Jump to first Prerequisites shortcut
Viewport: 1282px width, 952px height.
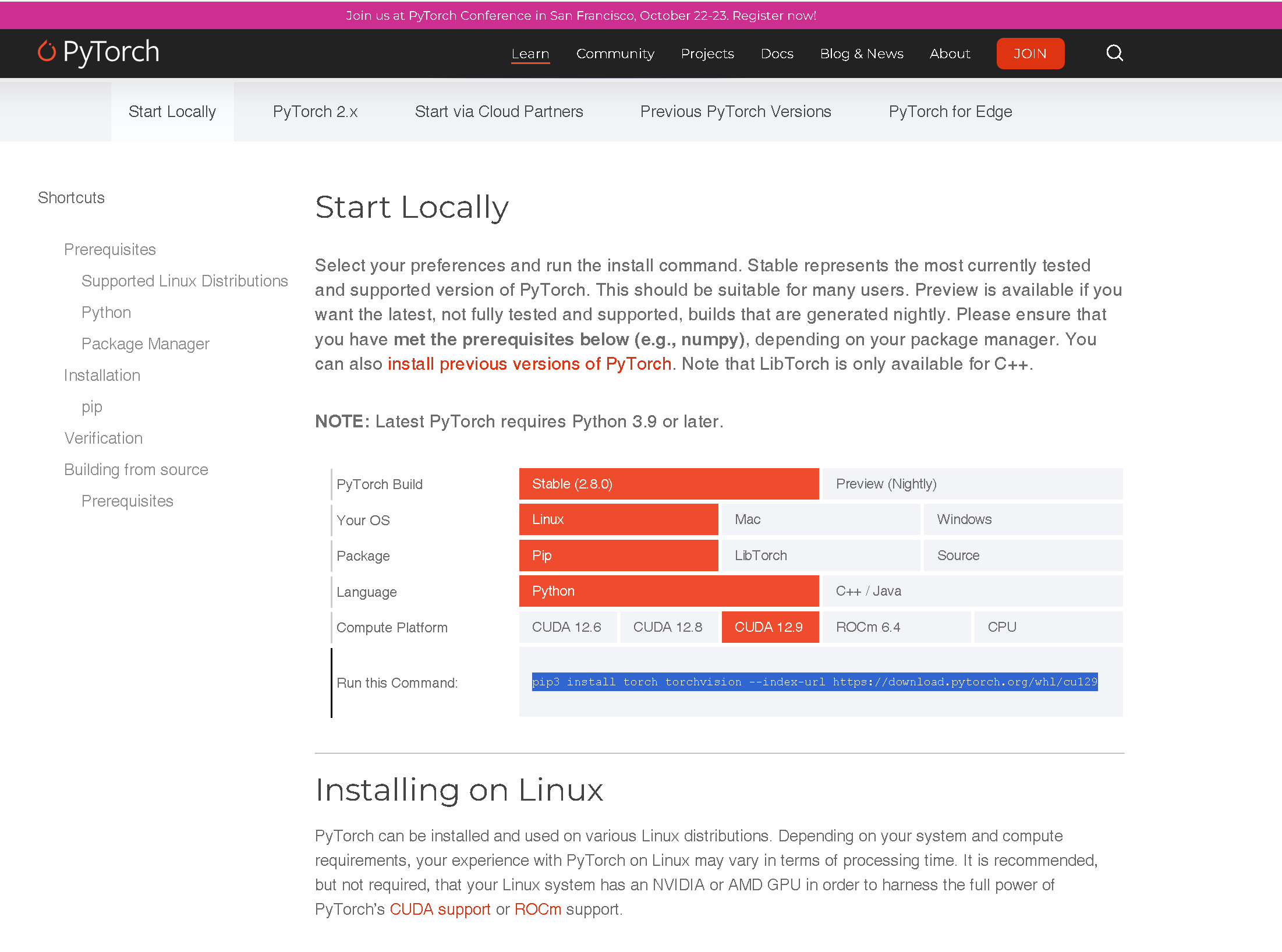tap(110, 249)
